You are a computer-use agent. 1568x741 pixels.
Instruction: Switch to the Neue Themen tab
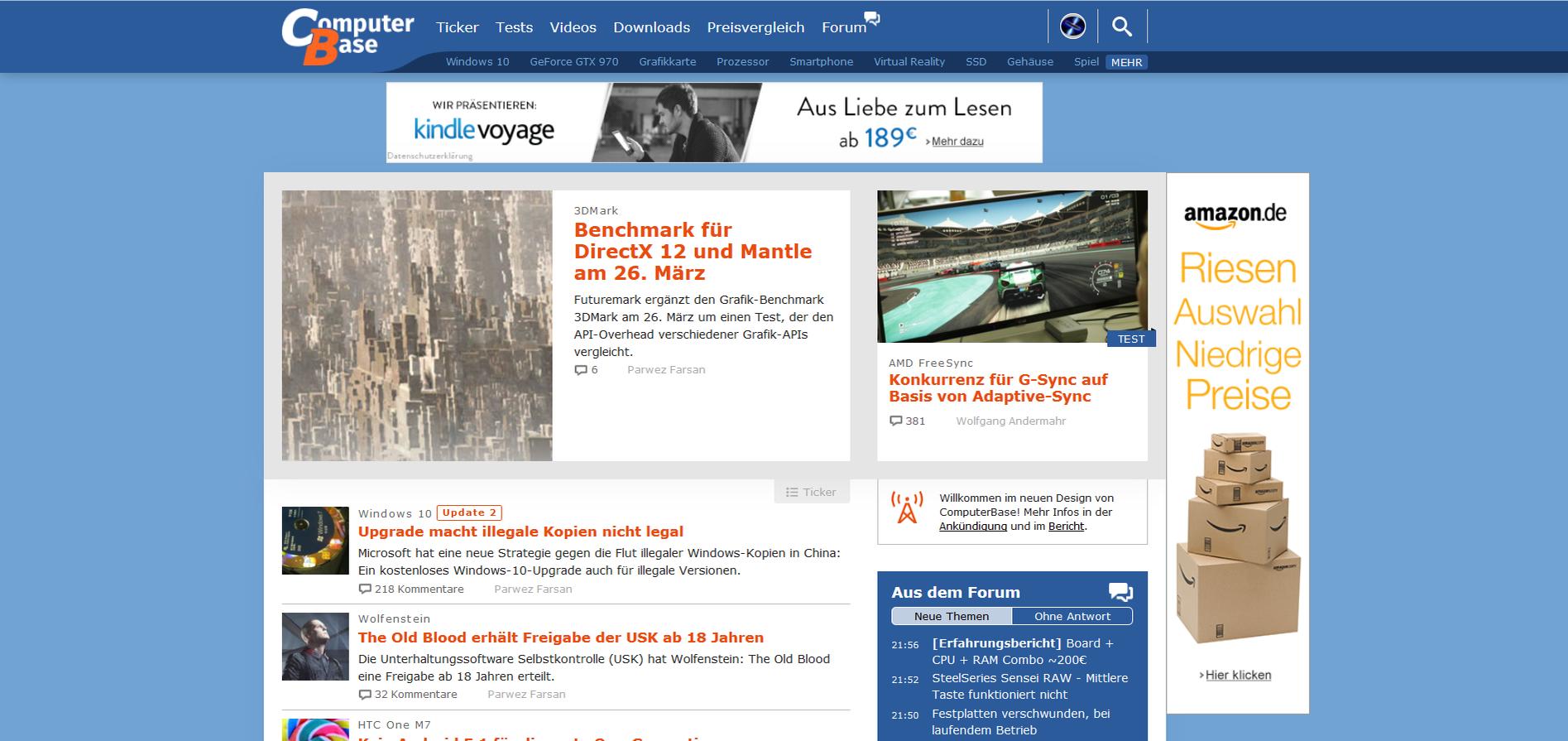click(x=952, y=616)
